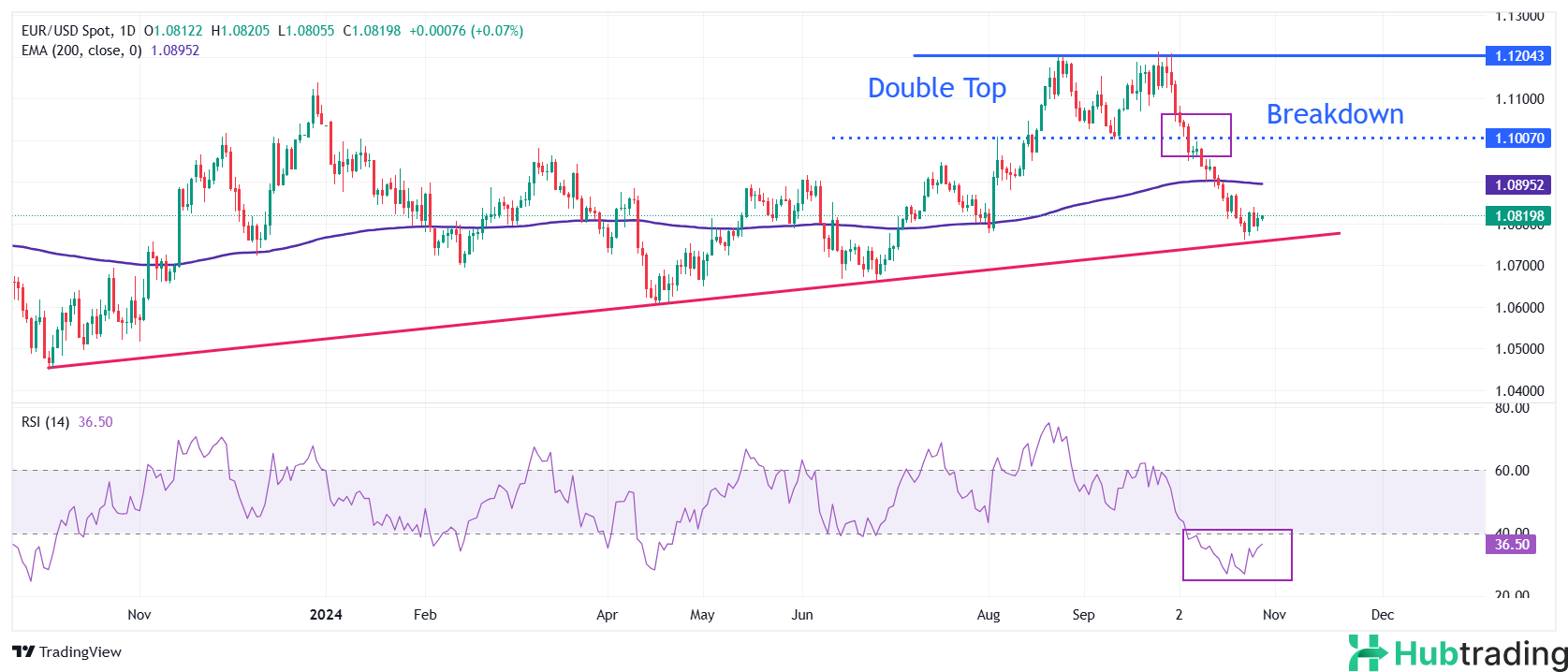Screen dimensions: 1568x672
Task: Click the 60.00 level on RSI axis
Action: [x=1512, y=471]
